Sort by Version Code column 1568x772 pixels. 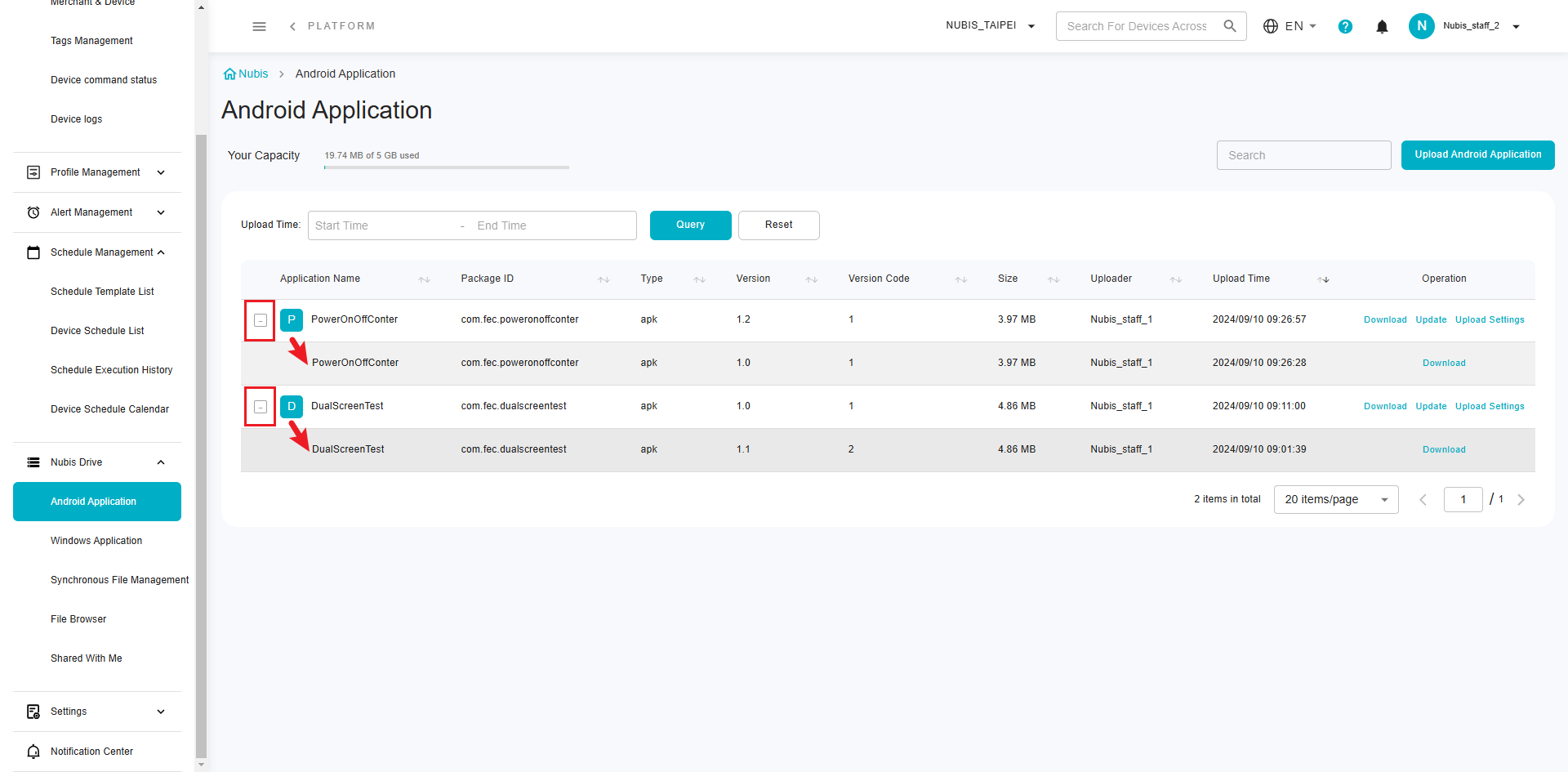(961, 279)
